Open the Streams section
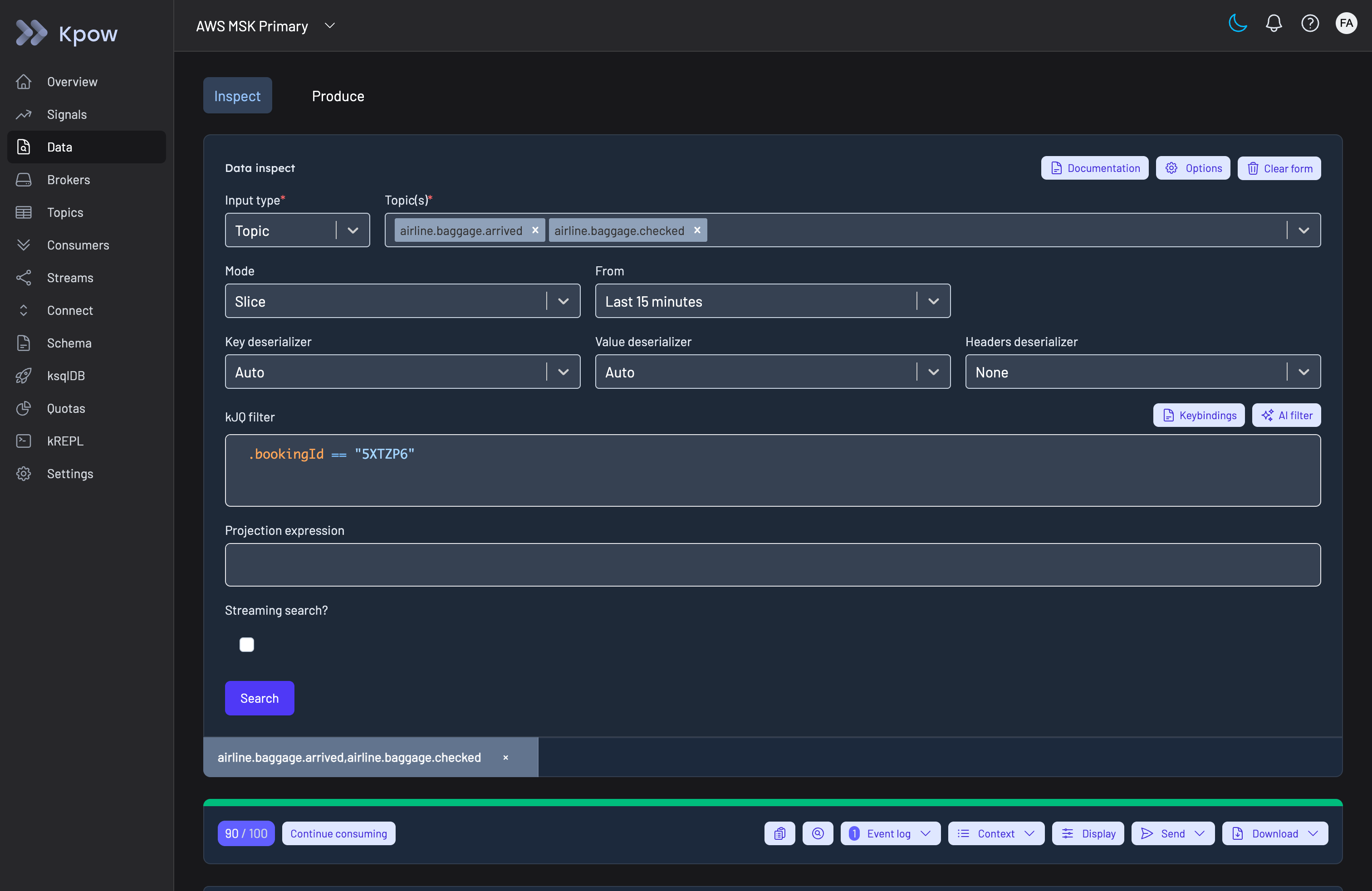The image size is (1372, 891). (87, 278)
